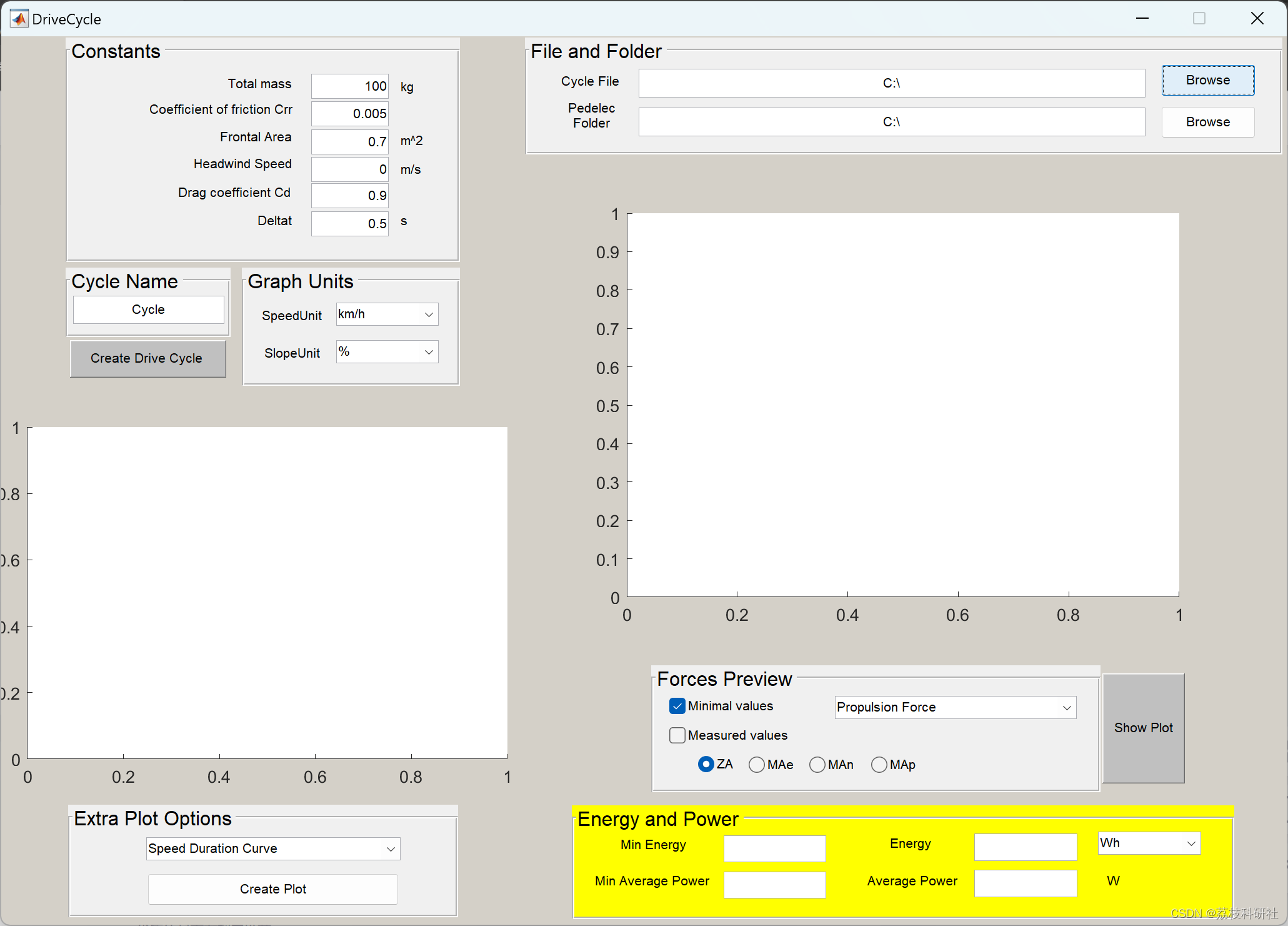Click the MATLAB icon in title bar
This screenshot has height=926, width=1288.
click(x=19, y=19)
